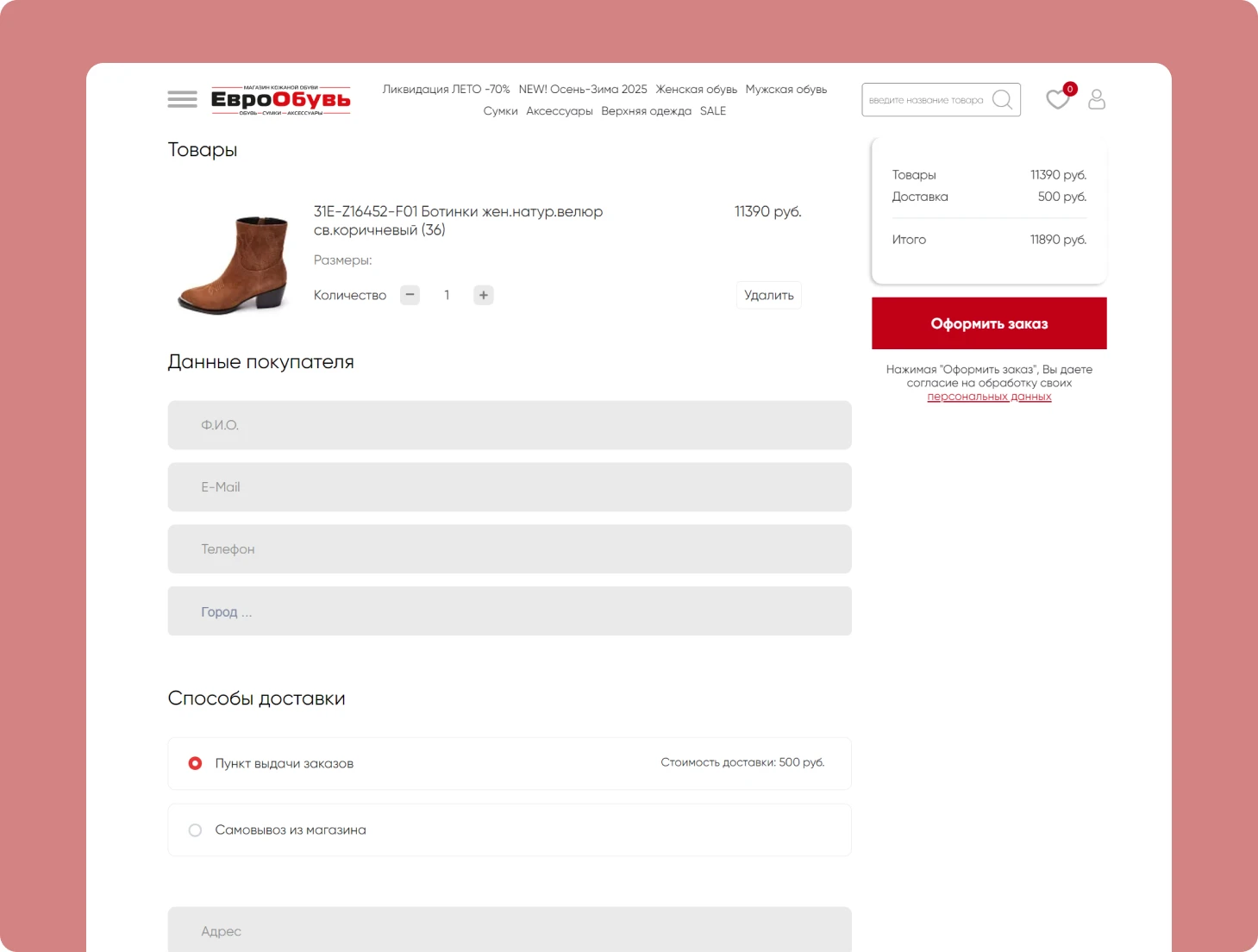Viewport: 1258px width, 952px height.
Task: Click the brown boot product thumbnail
Action: 234,264
